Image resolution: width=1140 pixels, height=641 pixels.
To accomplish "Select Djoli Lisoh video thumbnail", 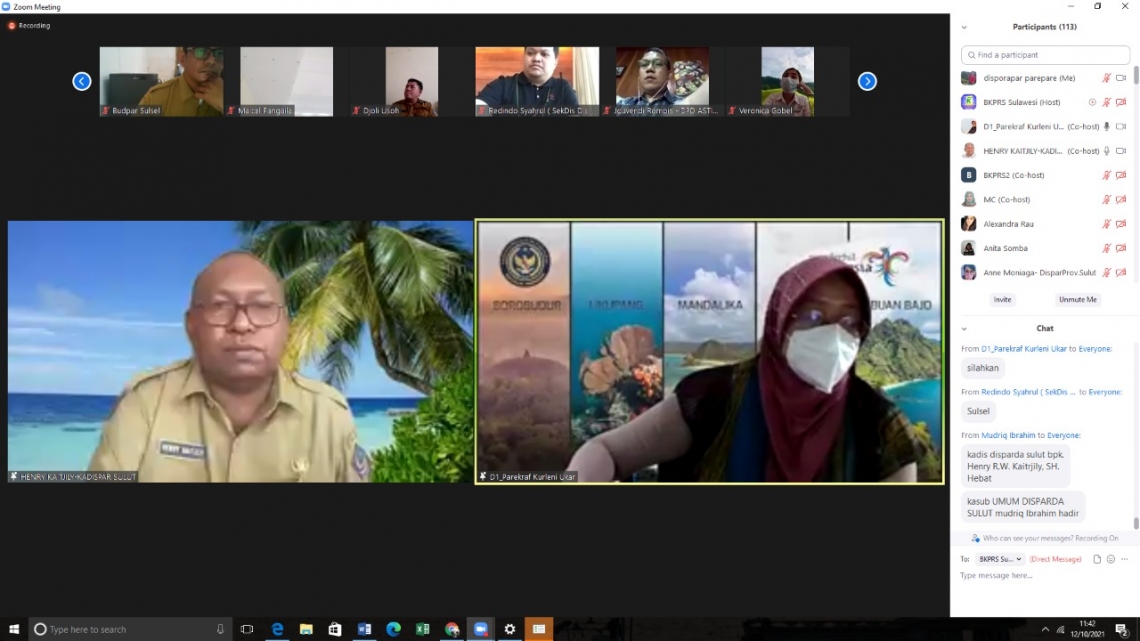I will [412, 81].
